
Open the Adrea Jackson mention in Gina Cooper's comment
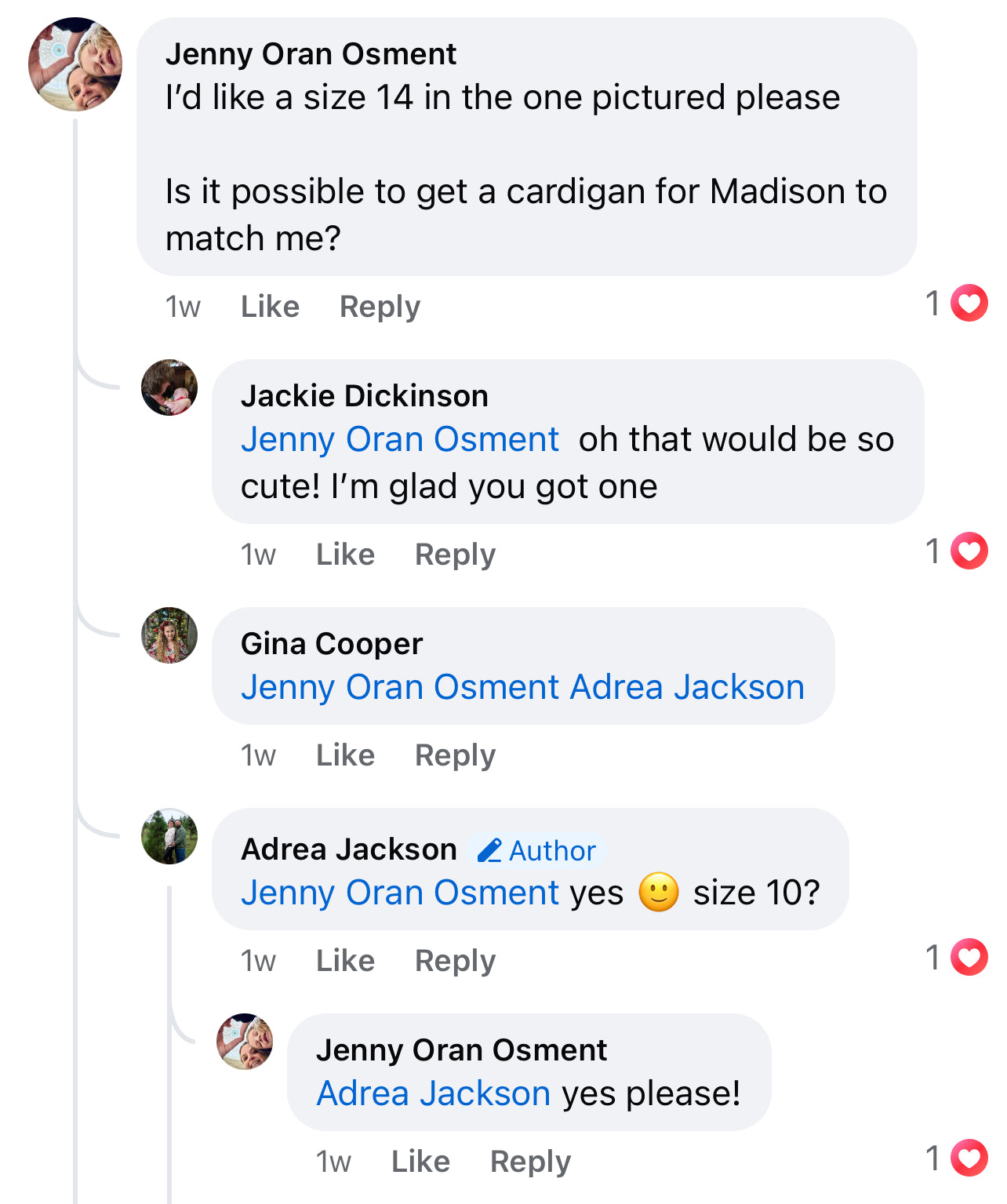point(687,687)
